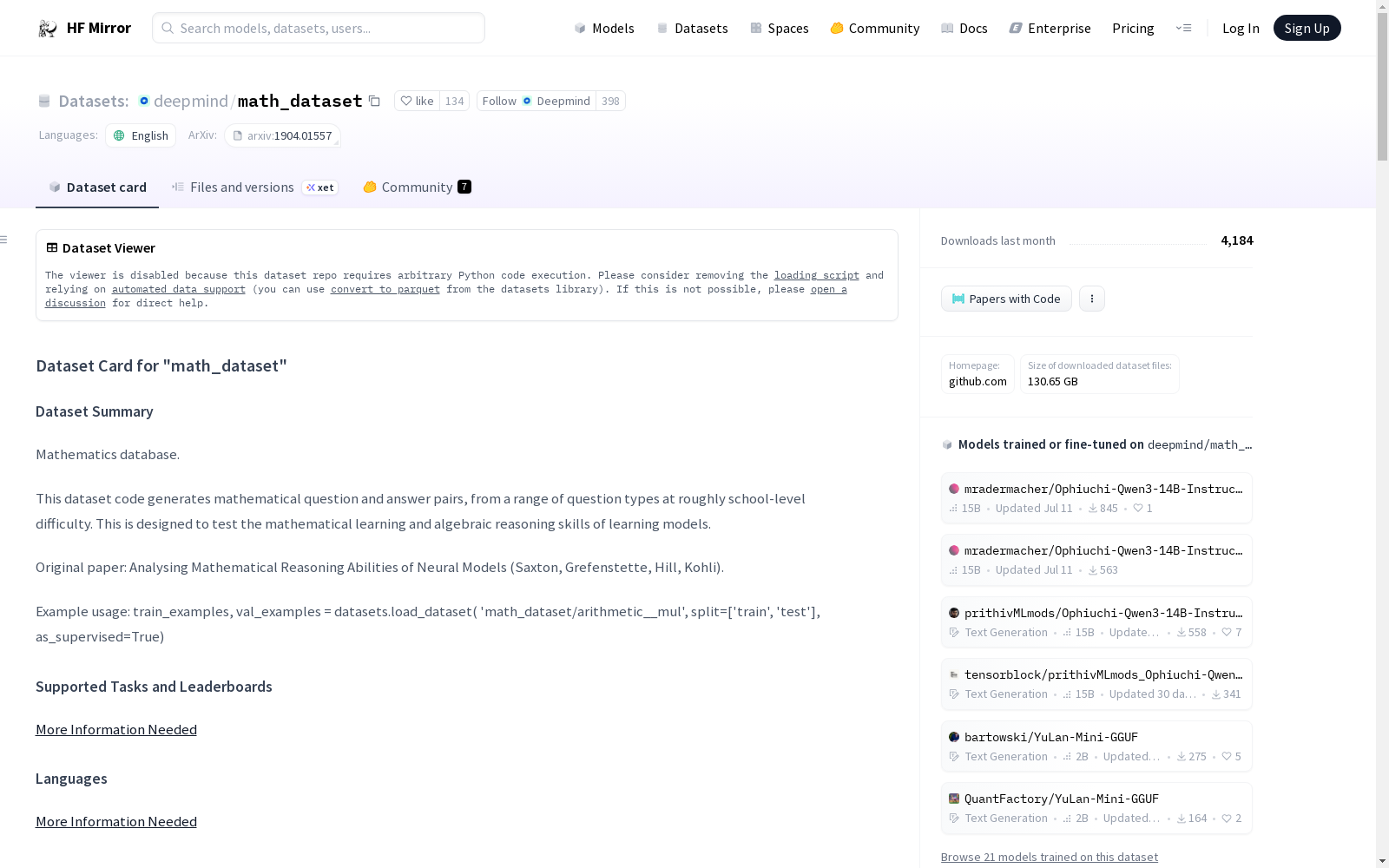
Task: Click More Information Needed under Supported Tasks
Action: coord(116,730)
